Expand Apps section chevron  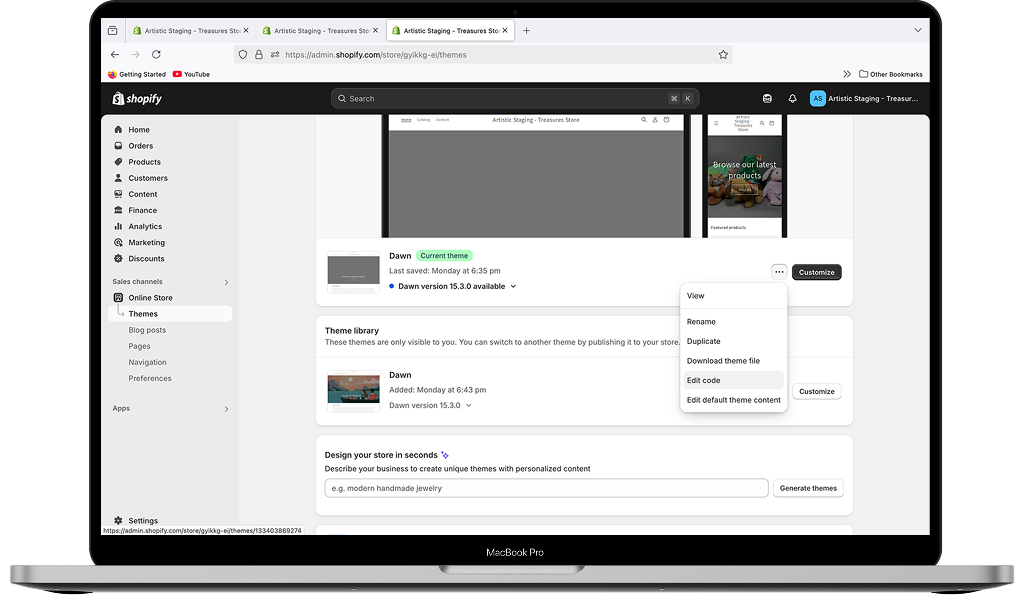tap(227, 409)
